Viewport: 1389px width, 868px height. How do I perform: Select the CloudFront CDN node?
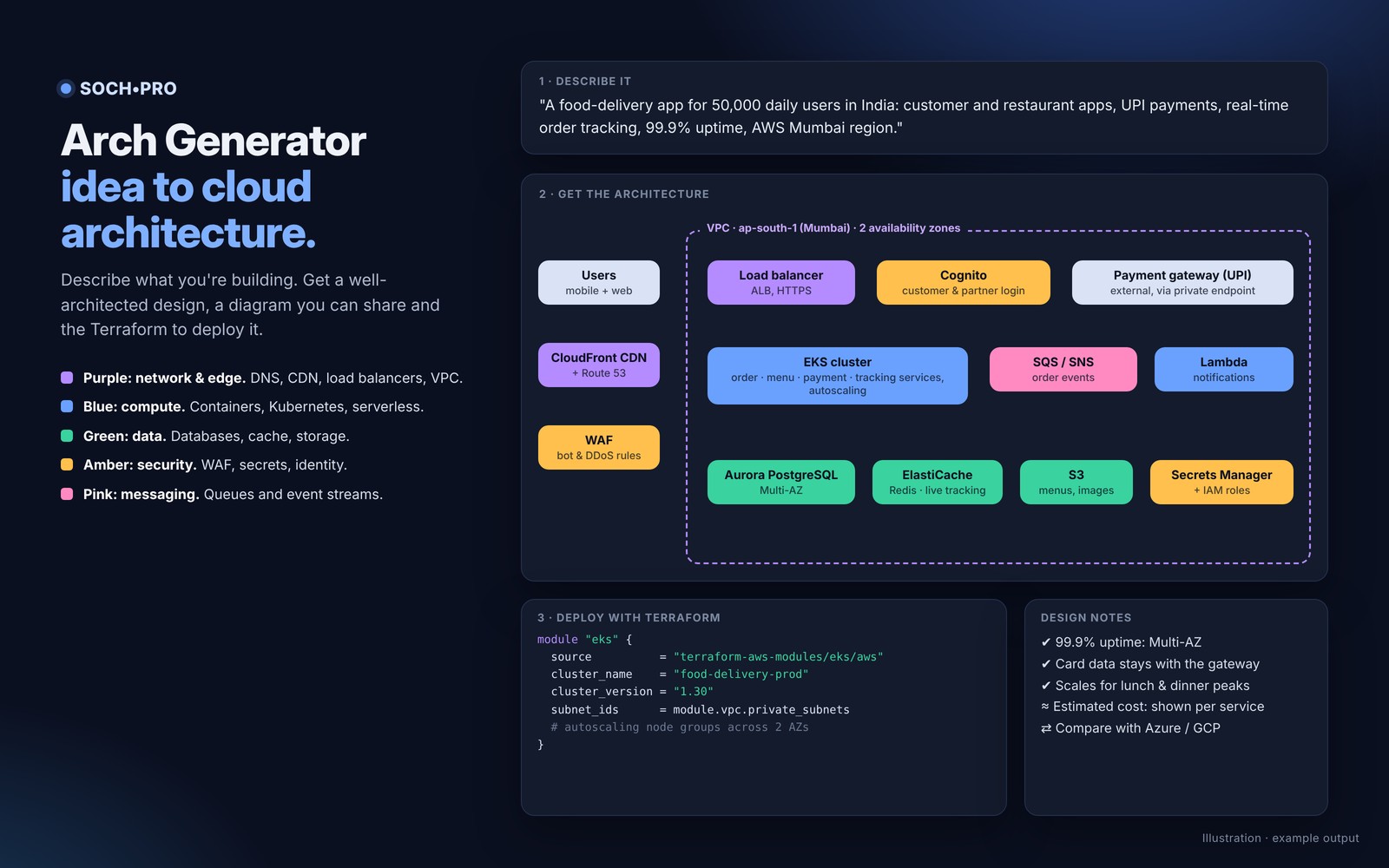pos(599,365)
